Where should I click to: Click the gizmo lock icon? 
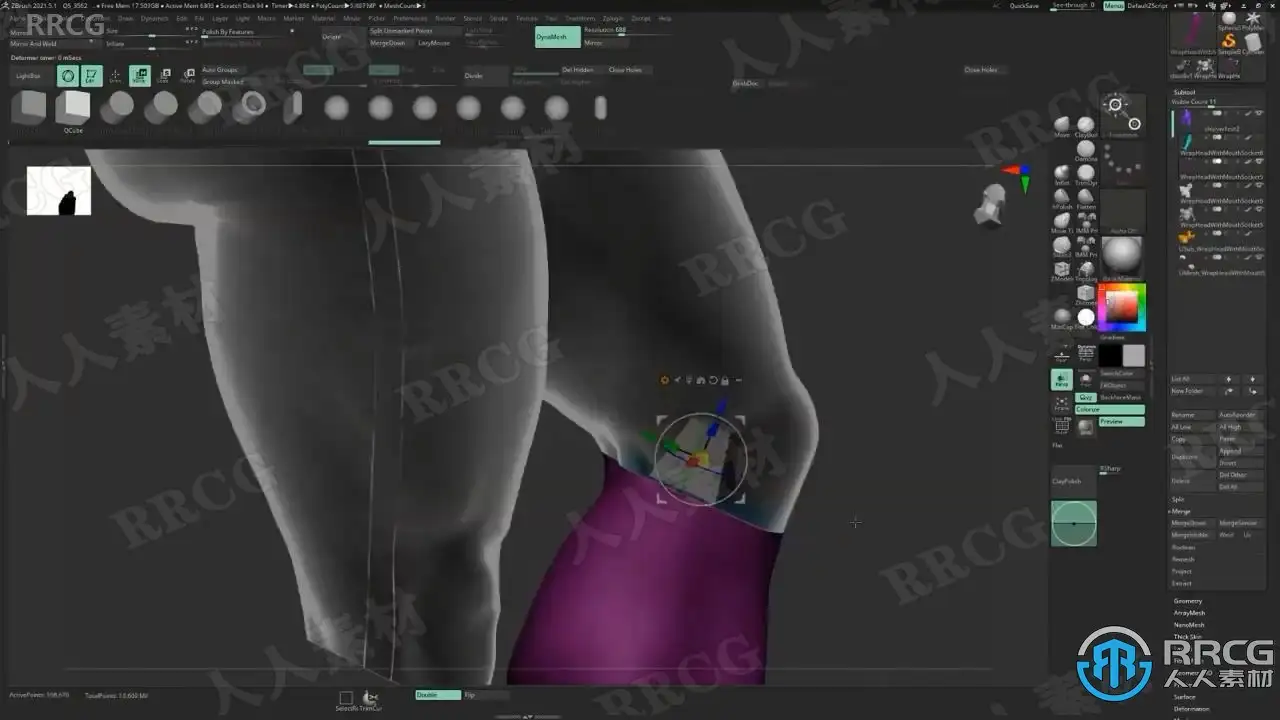pyautogui.click(x=725, y=380)
